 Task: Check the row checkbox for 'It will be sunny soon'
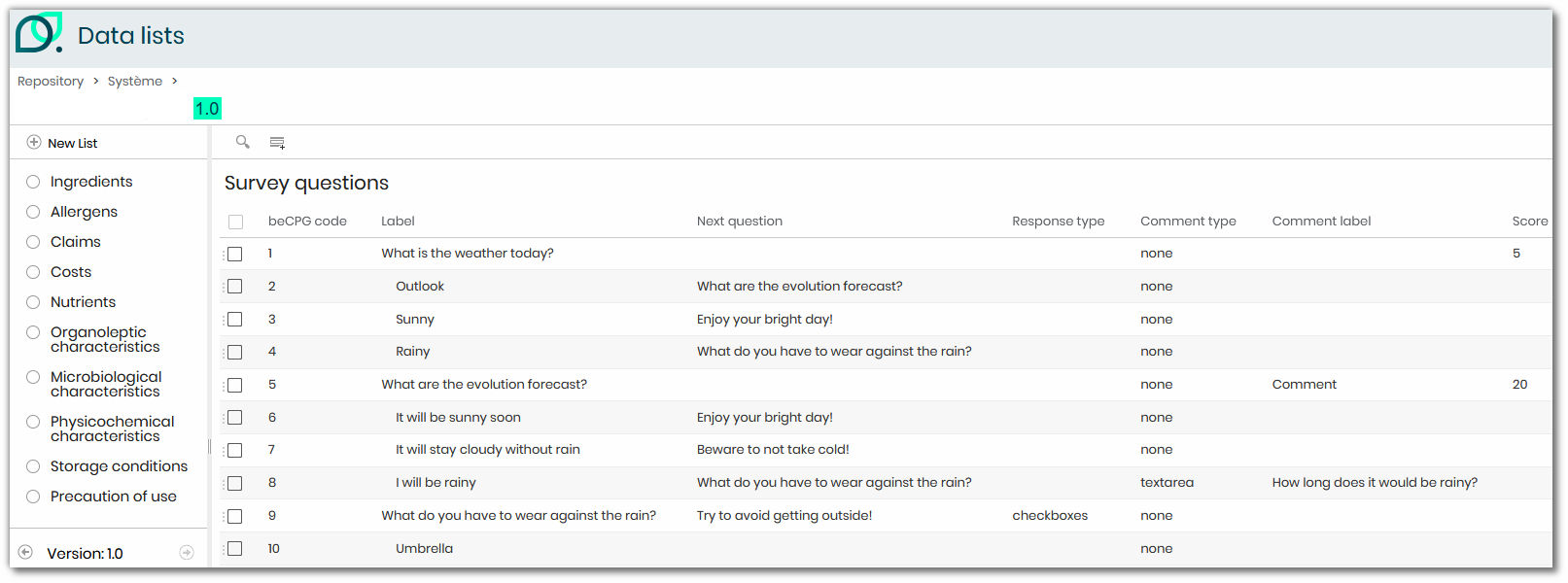235,418
